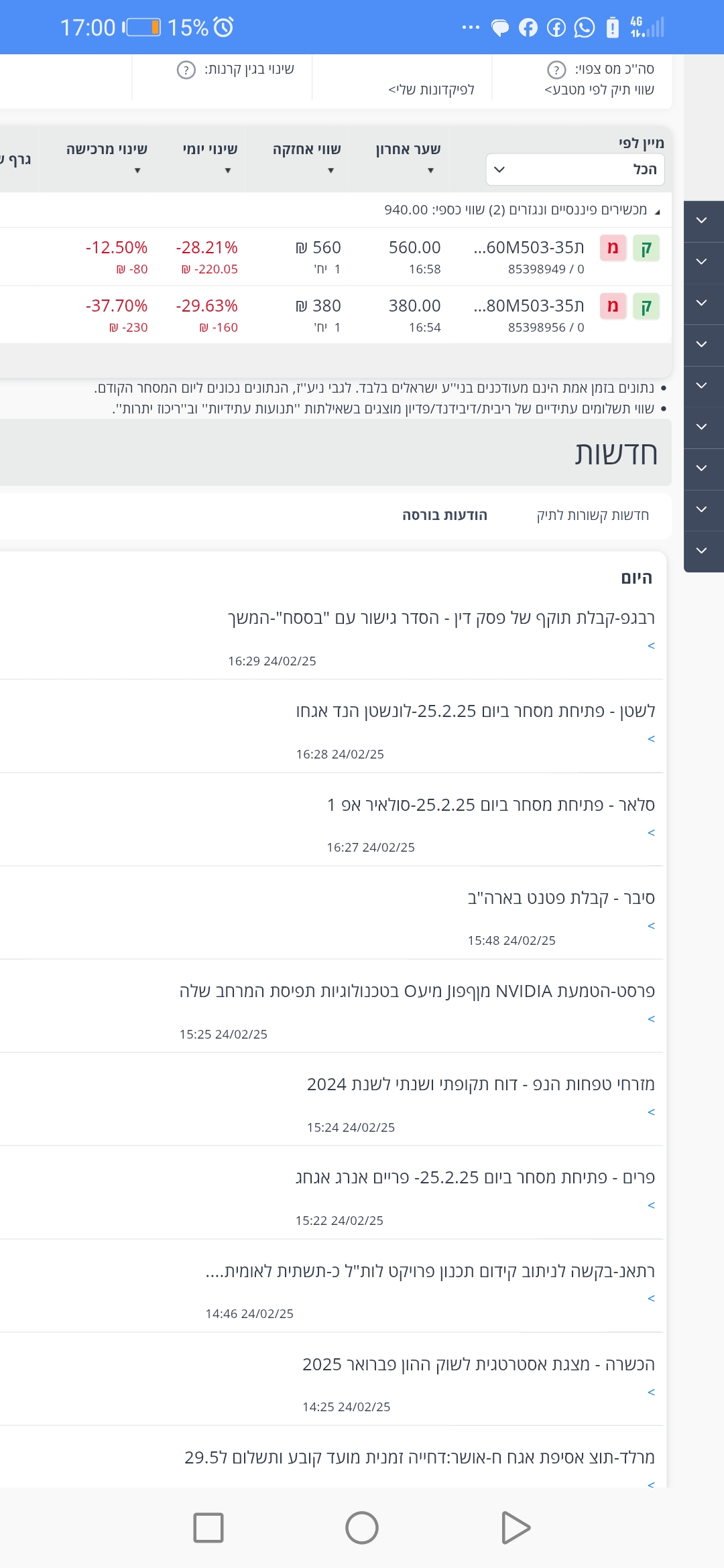Open news item רבגפ-קבלת תוקף של פסק דין

(x=441, y=618)
